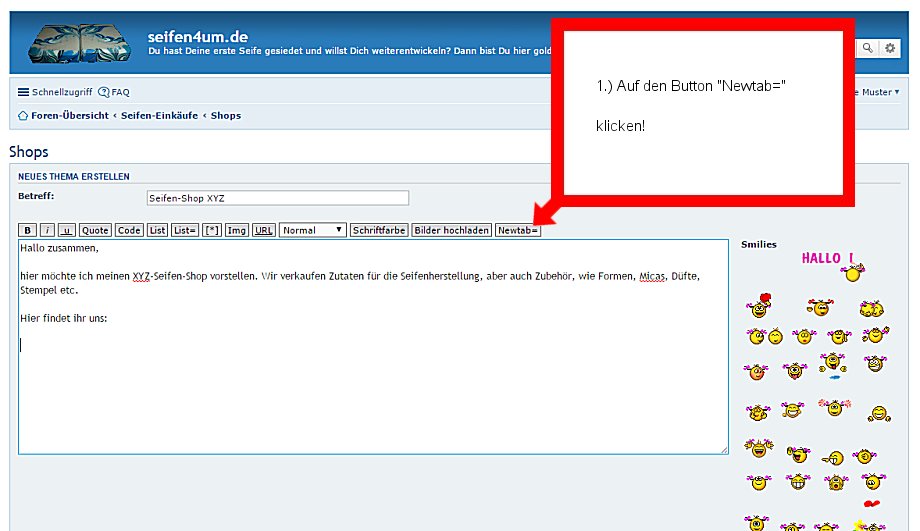Expand the Schnellzugriff quick access menu

55,92
